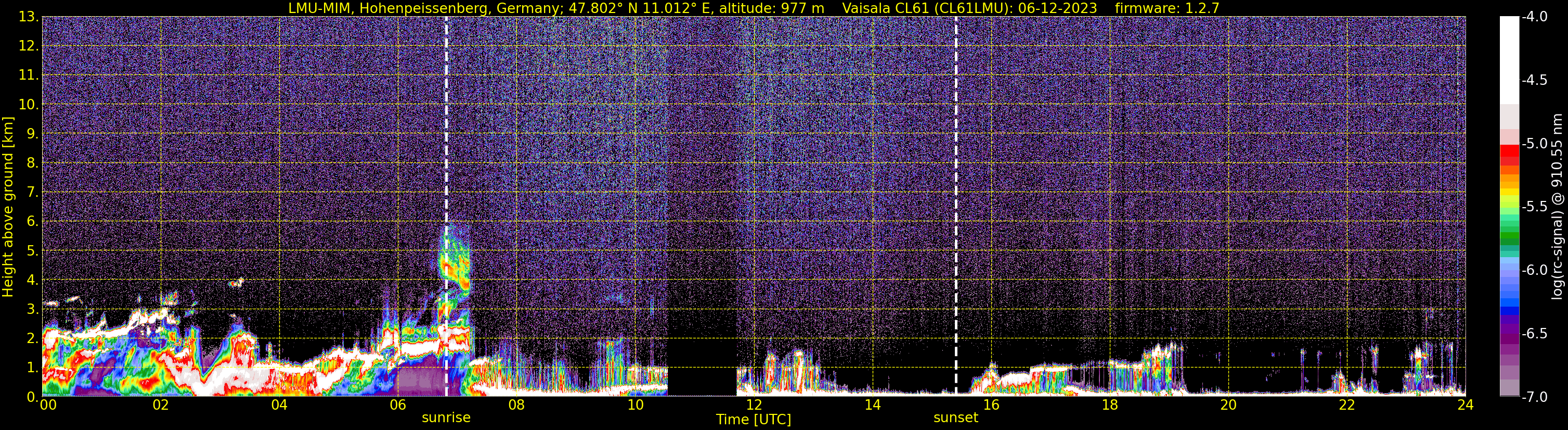Click the time tick label '02'
Image resolution: width=1568 pixels, height=430 pixels.
[x=160, y=405]
